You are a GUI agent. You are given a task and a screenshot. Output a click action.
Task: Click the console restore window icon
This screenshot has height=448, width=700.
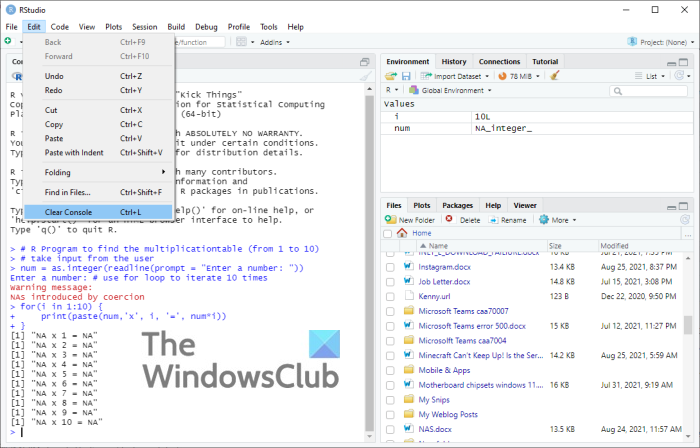364,62
